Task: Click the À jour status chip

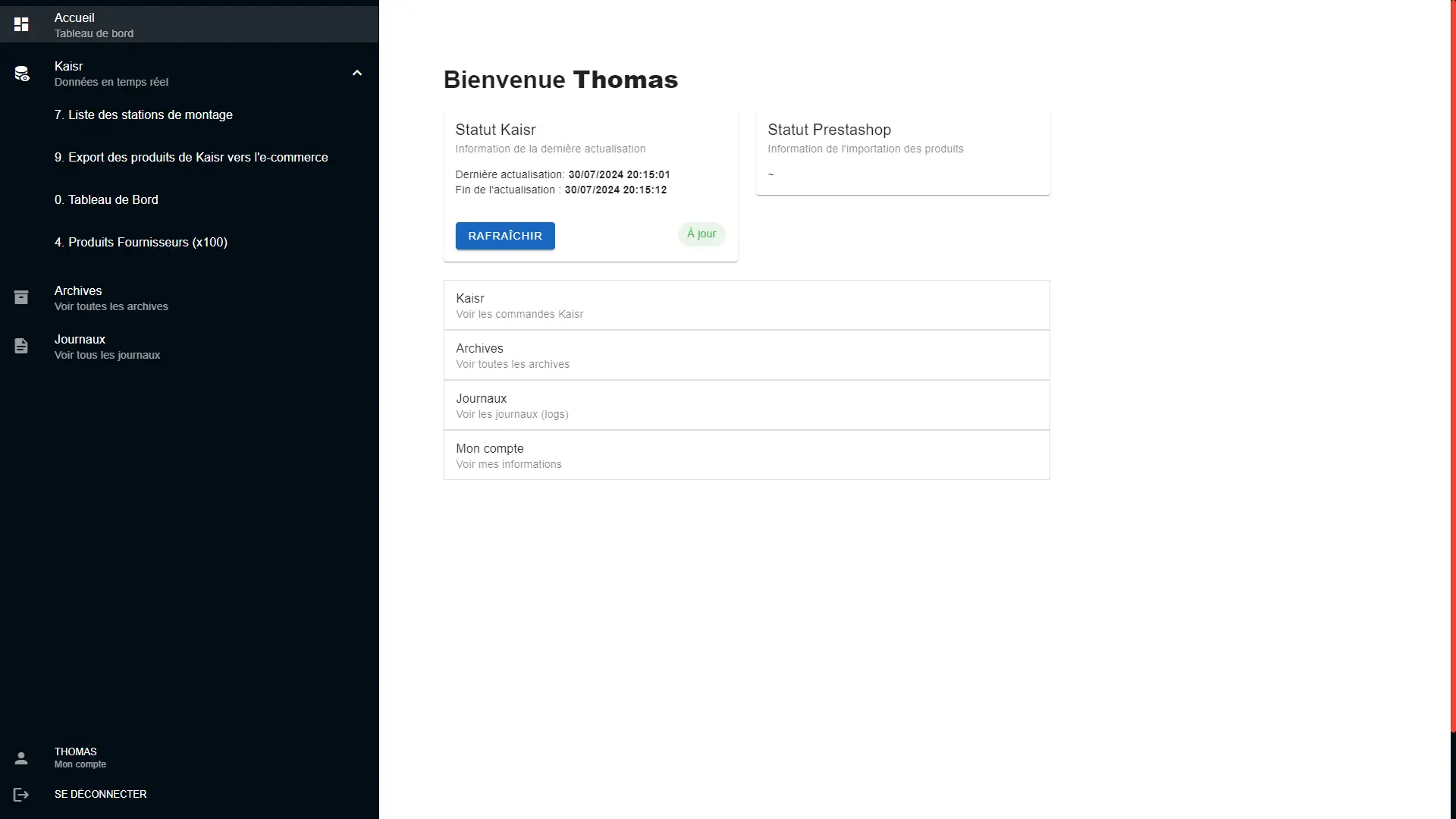Action: pyautogui.click(x=701, y=234)
